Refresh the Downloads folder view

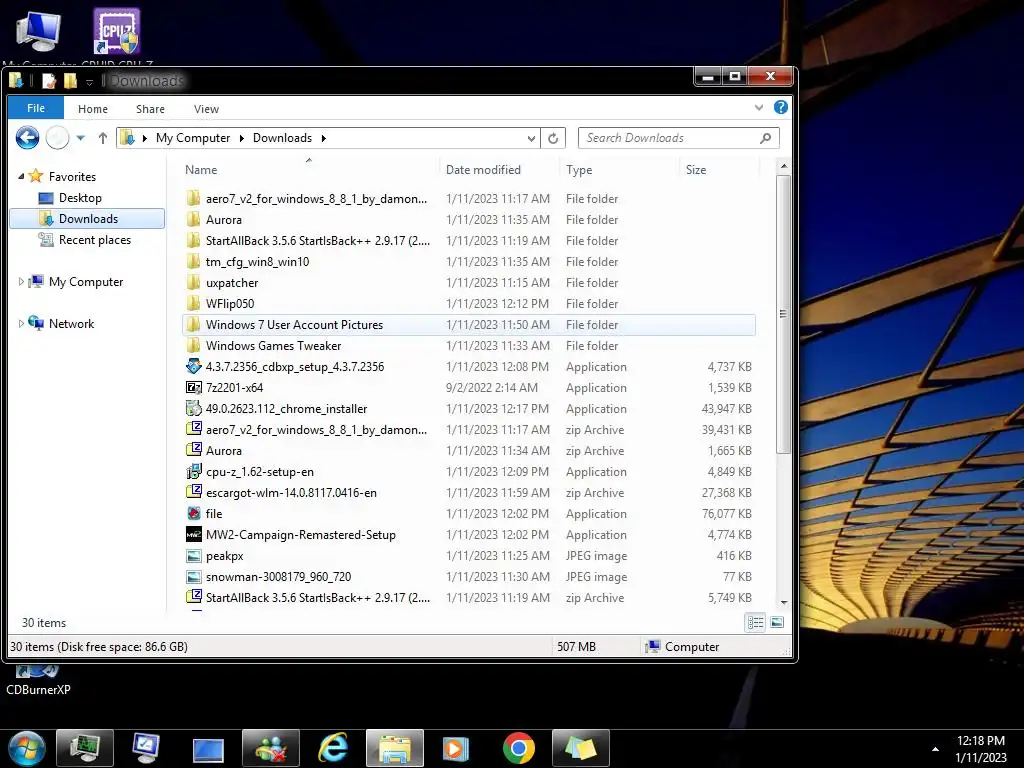[x=553, y=138]
